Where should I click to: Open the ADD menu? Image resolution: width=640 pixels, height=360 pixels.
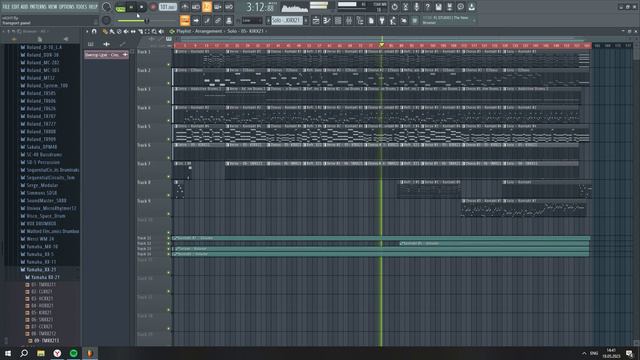(x=24, y=7)
